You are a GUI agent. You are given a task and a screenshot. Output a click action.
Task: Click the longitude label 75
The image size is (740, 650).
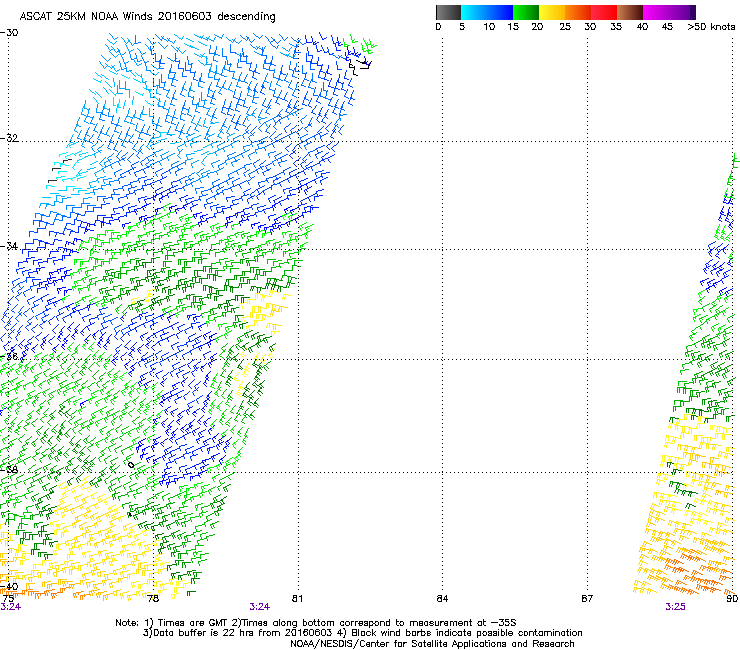point(8,599)
